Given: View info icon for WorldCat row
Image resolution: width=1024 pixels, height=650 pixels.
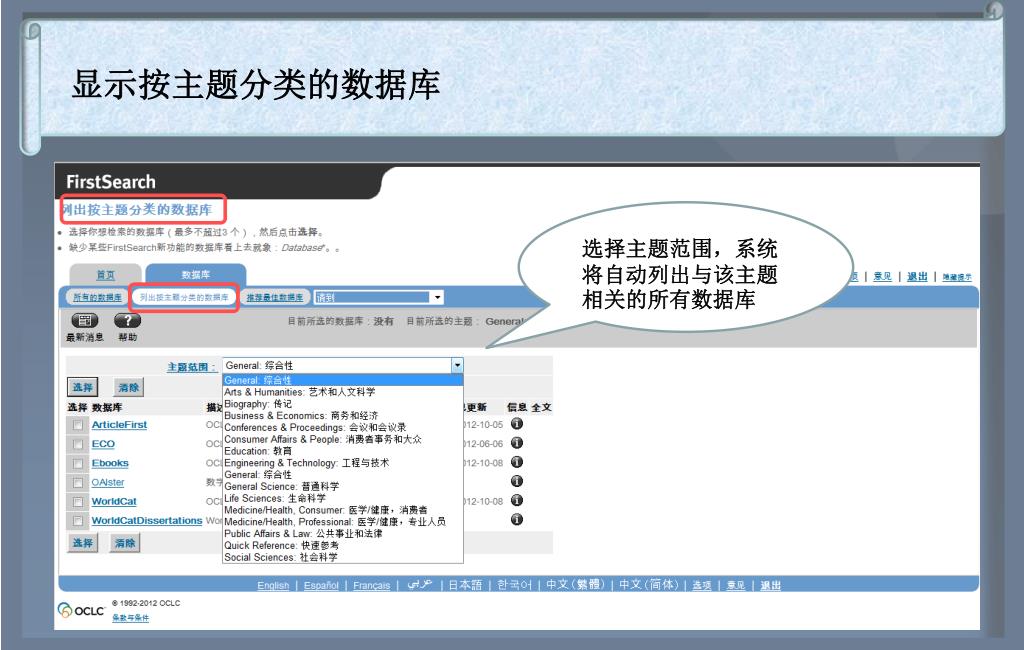Looking at the screenshot, I should 517,500.
